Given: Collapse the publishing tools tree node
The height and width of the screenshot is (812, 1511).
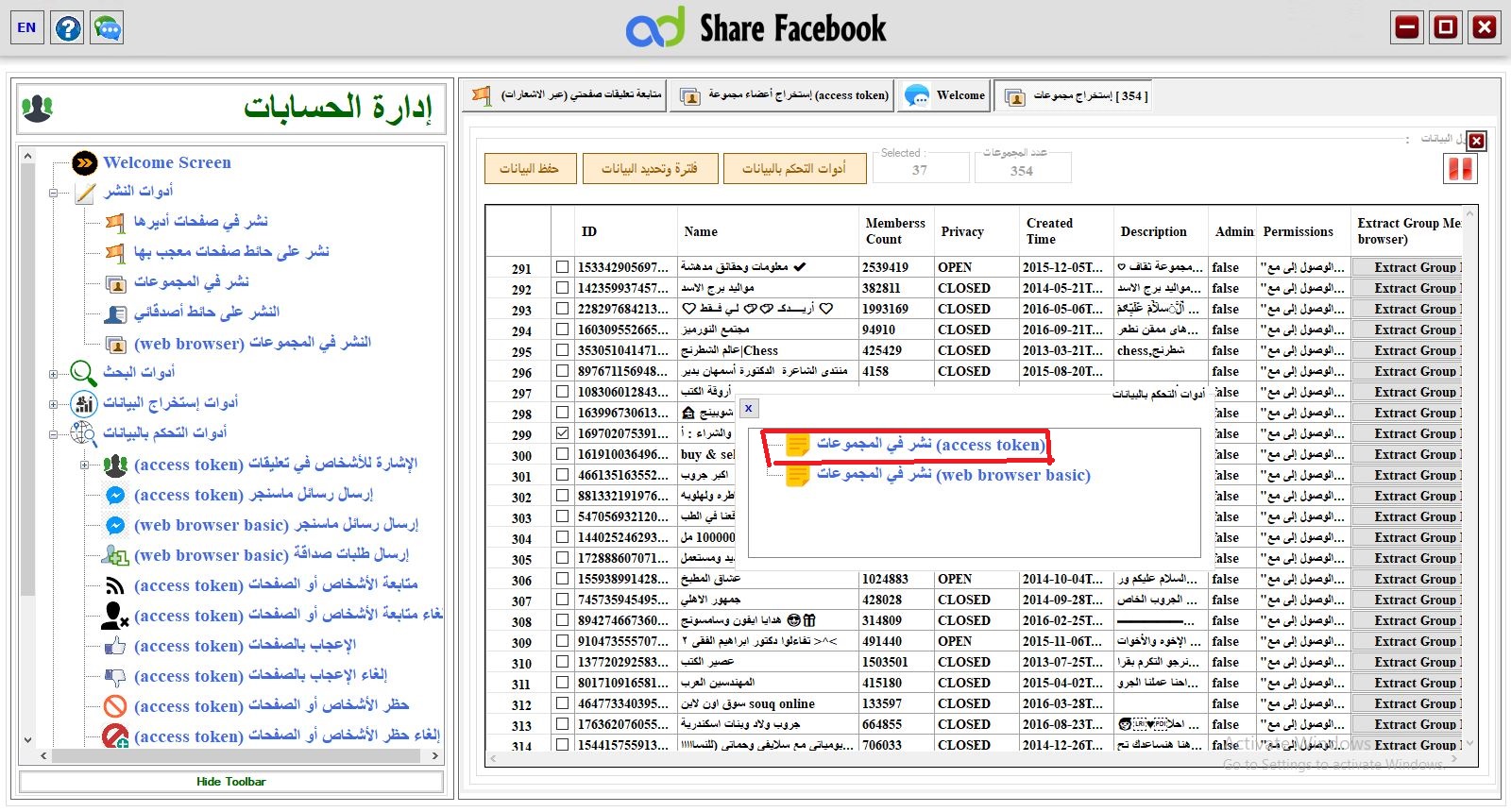Looking at the screenshot, I should click(54, 193).
